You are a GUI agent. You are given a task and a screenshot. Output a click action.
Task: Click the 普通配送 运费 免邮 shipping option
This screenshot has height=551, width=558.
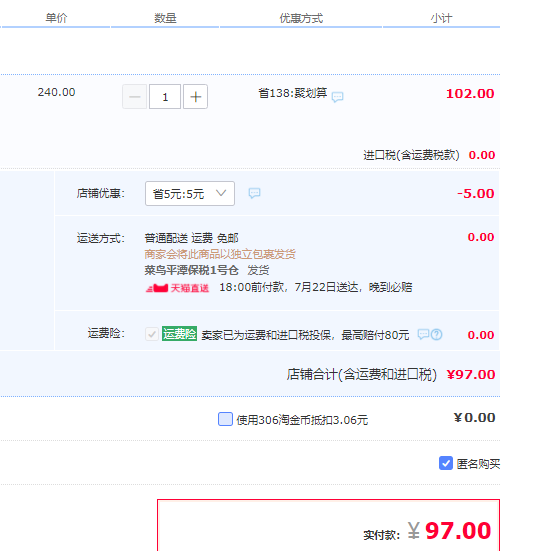pos(191,238)
